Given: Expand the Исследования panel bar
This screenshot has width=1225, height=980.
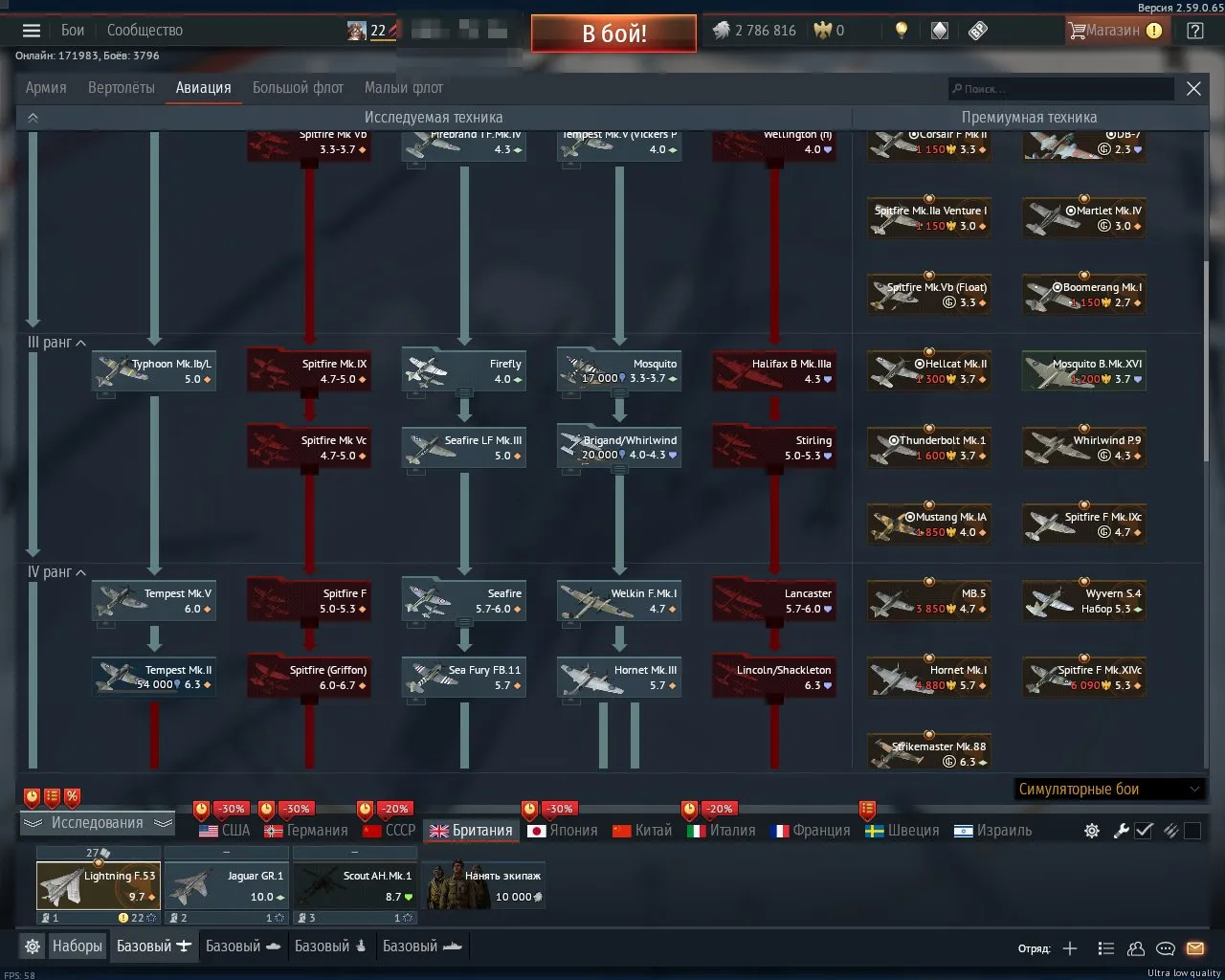Looking at the screenshot, I should [98, 823].
